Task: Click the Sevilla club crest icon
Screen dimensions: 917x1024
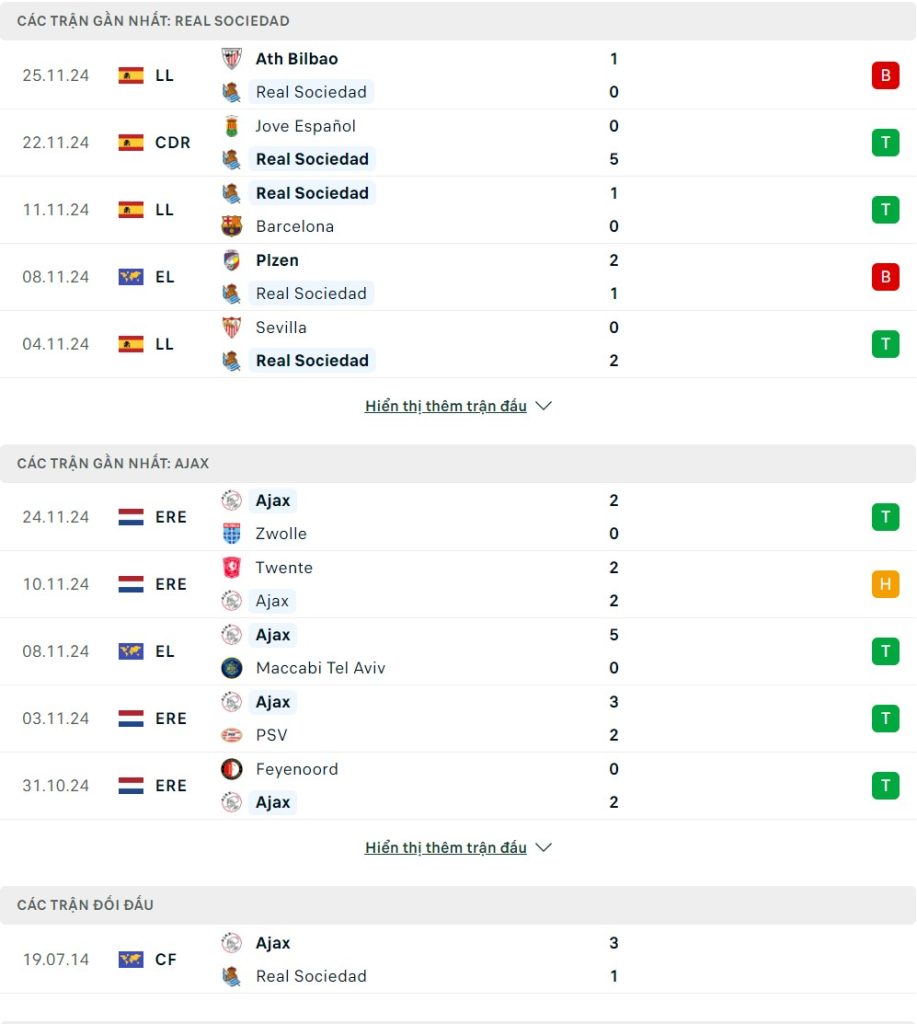Action: click(232, 327)
